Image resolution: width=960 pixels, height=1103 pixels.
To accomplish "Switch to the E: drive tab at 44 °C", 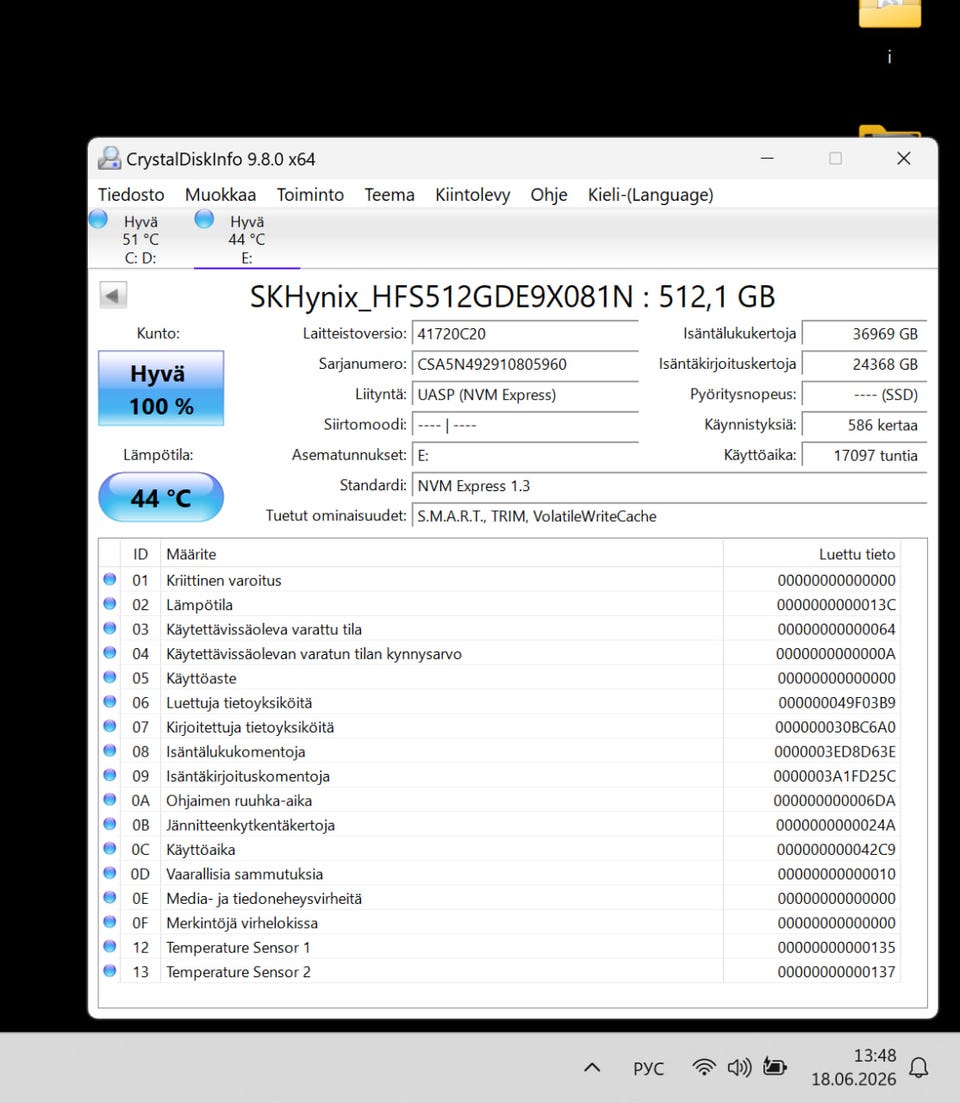I will click(x=247, y=239).
